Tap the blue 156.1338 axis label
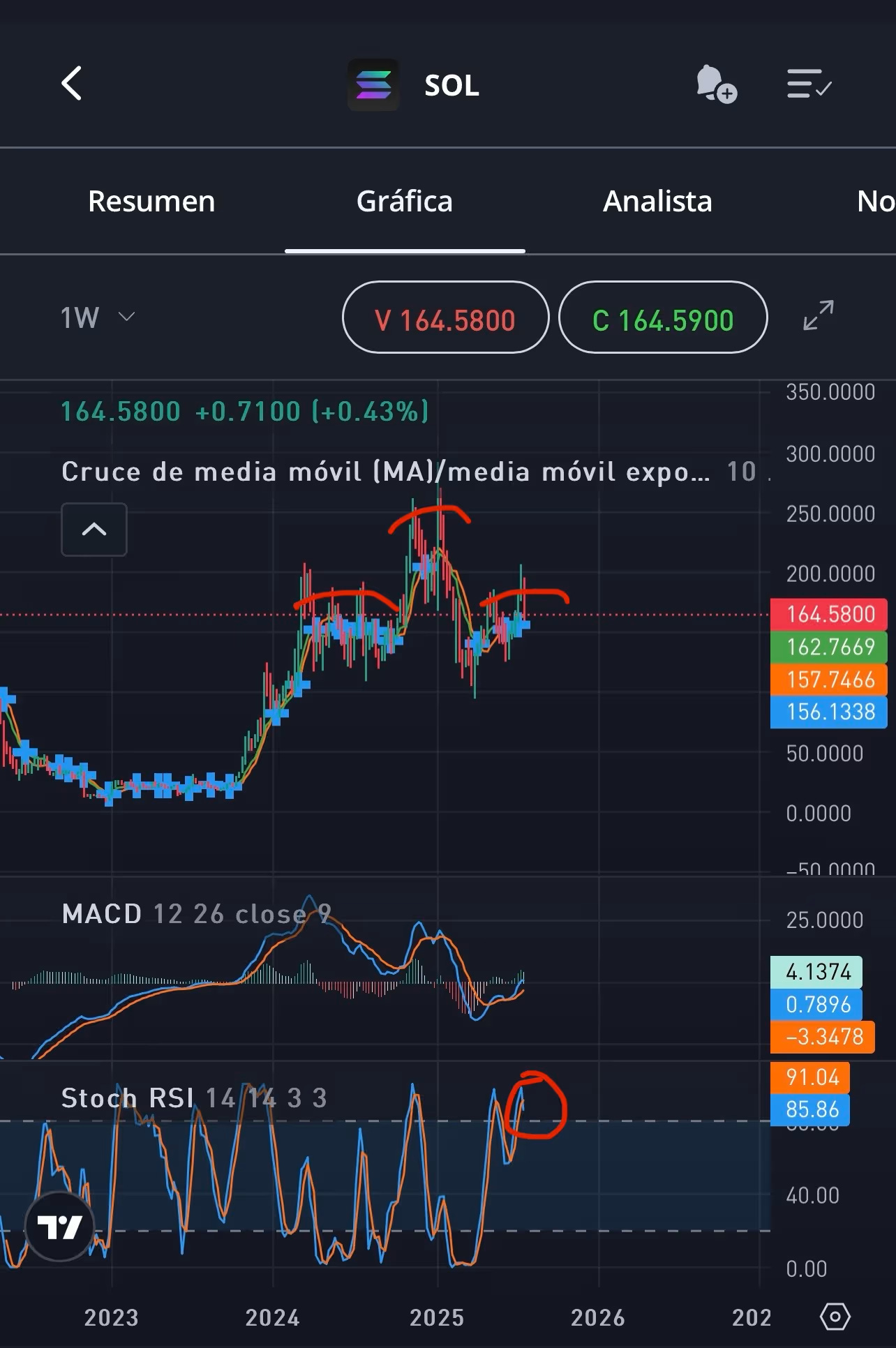Screen dimensions: 896x1348 (x=828, y=712)
